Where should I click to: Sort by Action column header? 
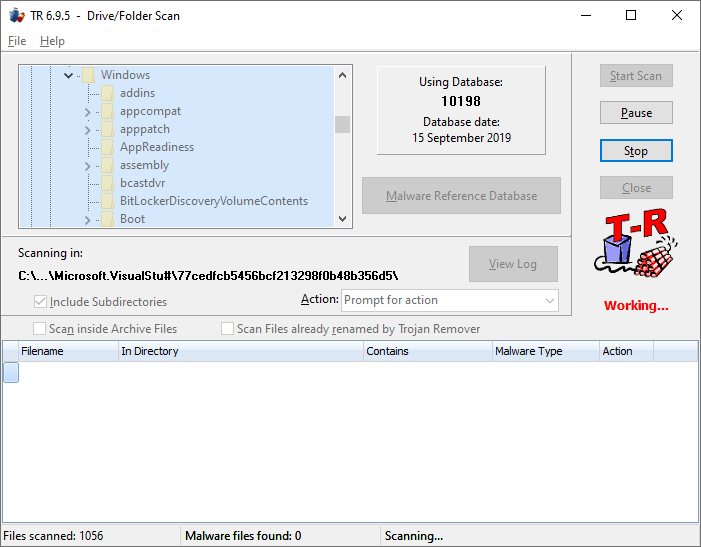626,351
